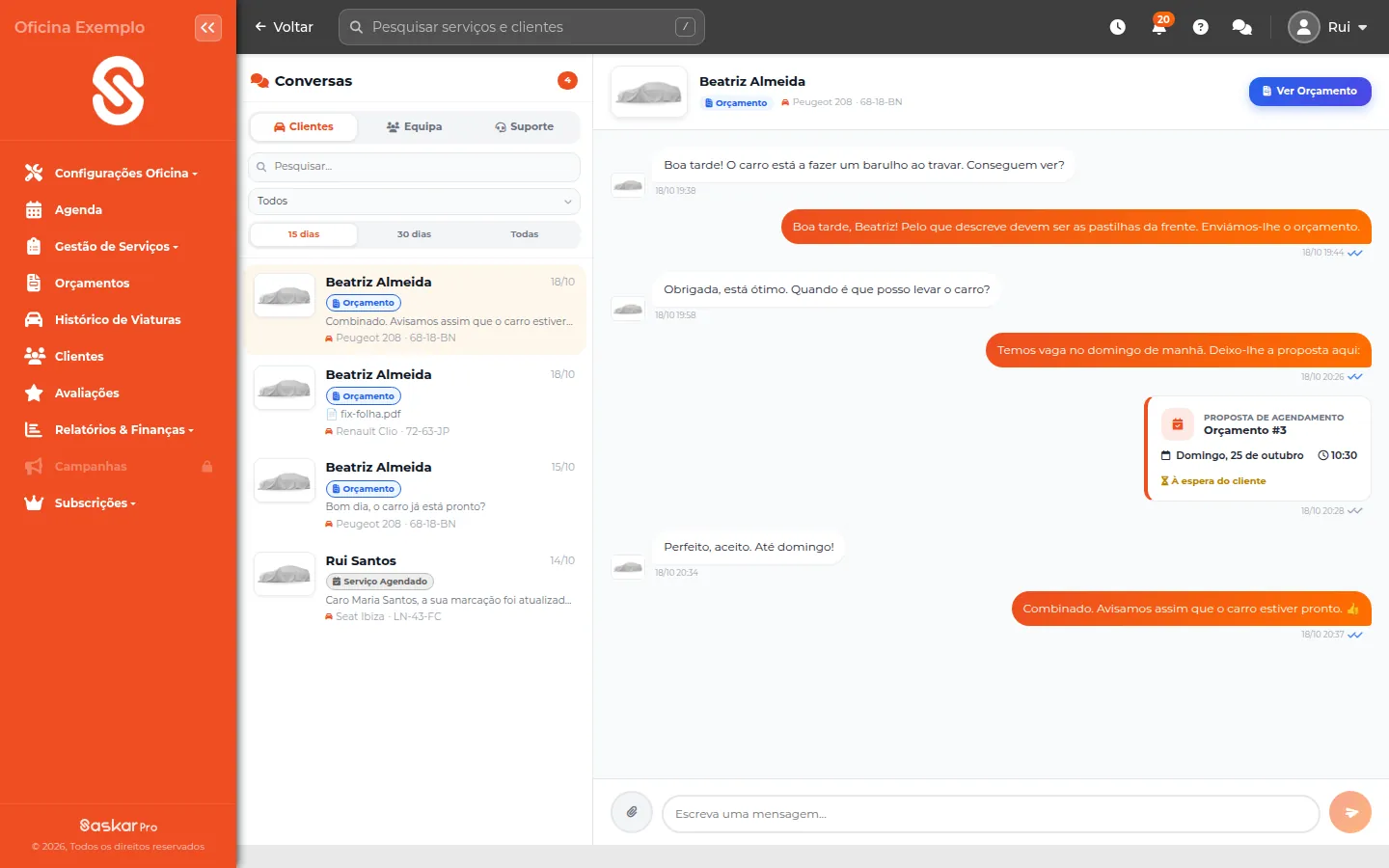Click the Subscrições crown icon
This screenshot has width=1389, height=868.
tap(34, 502)
